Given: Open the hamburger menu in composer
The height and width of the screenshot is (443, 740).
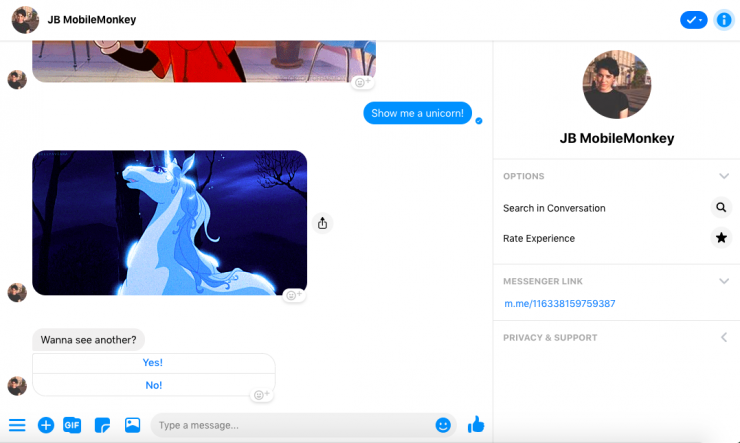Looking at the screenshot, I should [17, 425].
